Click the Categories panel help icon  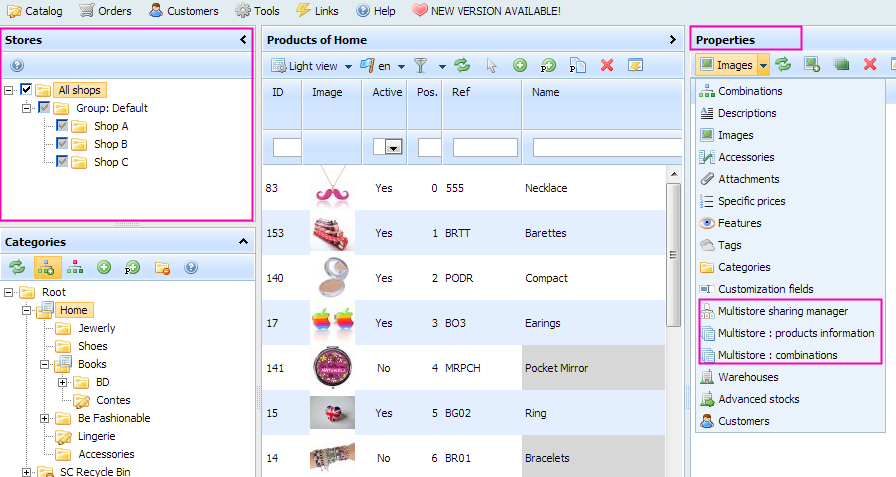[191, 267]
